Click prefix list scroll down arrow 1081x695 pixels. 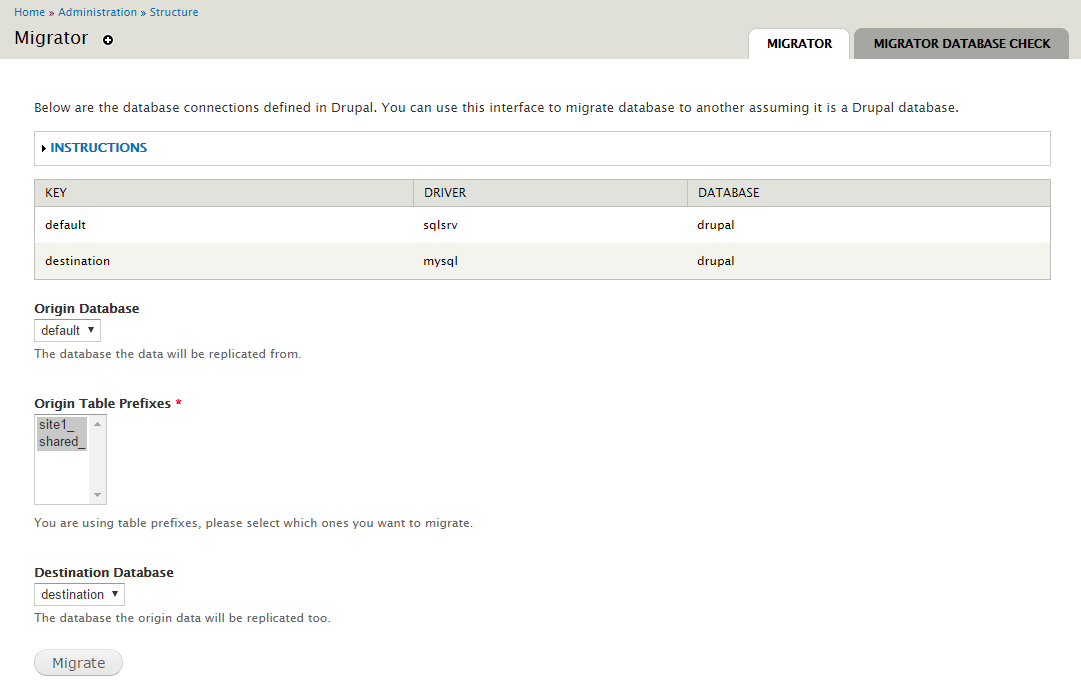(x=97, y=494)
